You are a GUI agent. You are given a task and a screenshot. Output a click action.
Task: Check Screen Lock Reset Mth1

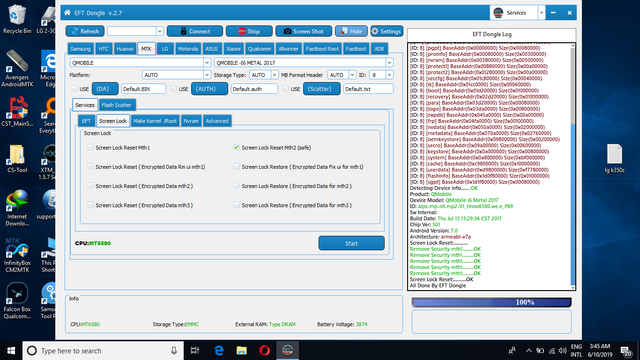pyautogui.click(x=90, y=147)
